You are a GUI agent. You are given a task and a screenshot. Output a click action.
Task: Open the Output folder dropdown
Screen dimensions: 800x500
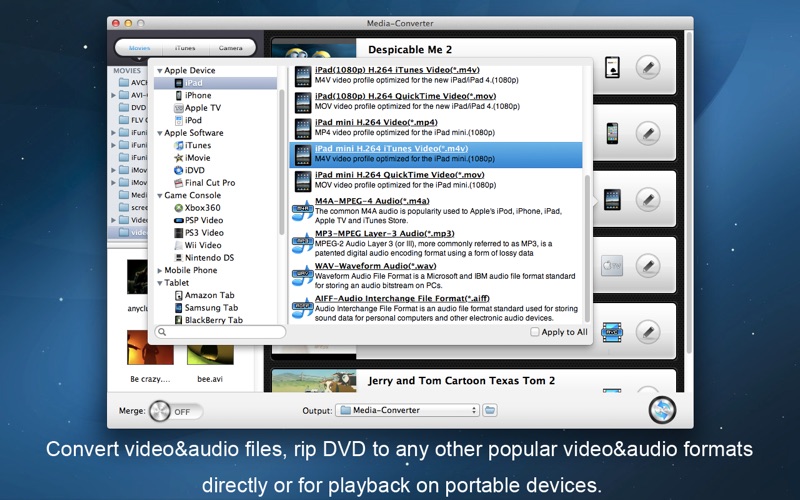[407, 410]
